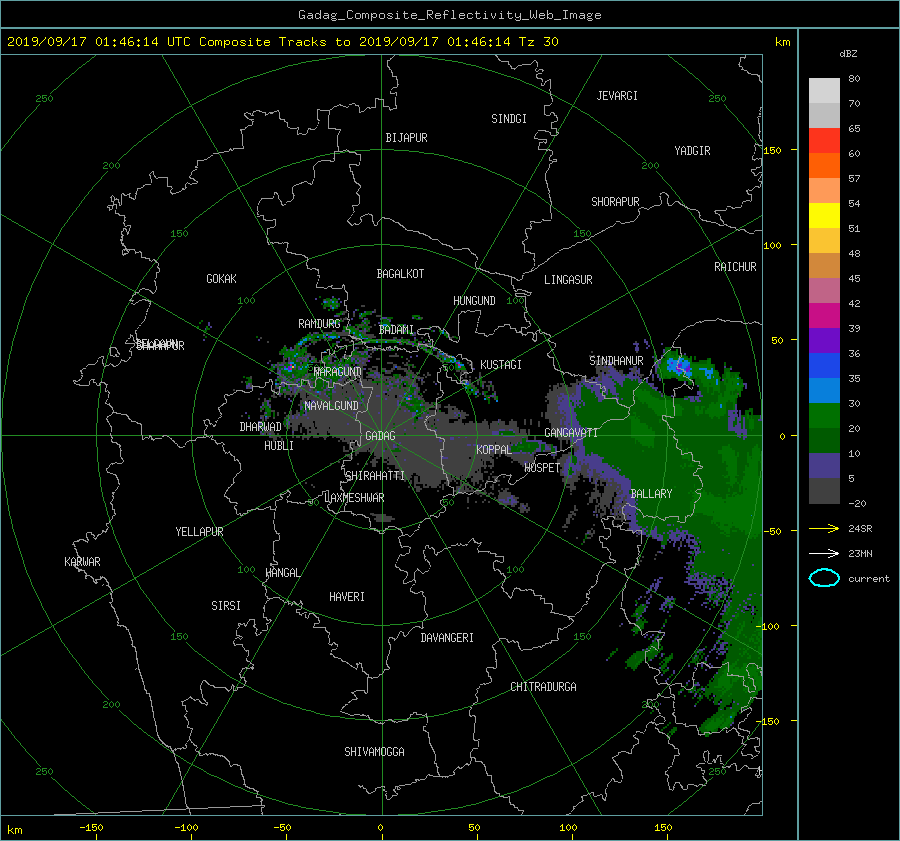Click the title Gadag_Composite_Reflectivity_Web_Image
The height and width of the screenshot is (841, 900).
[x=449, y=15]
